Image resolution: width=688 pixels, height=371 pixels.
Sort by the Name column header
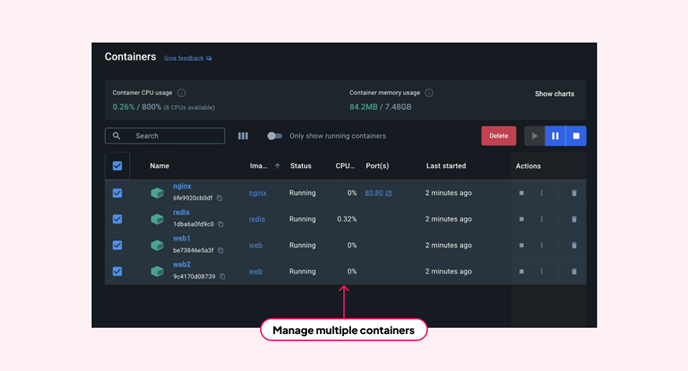click(x=159, y=166)
